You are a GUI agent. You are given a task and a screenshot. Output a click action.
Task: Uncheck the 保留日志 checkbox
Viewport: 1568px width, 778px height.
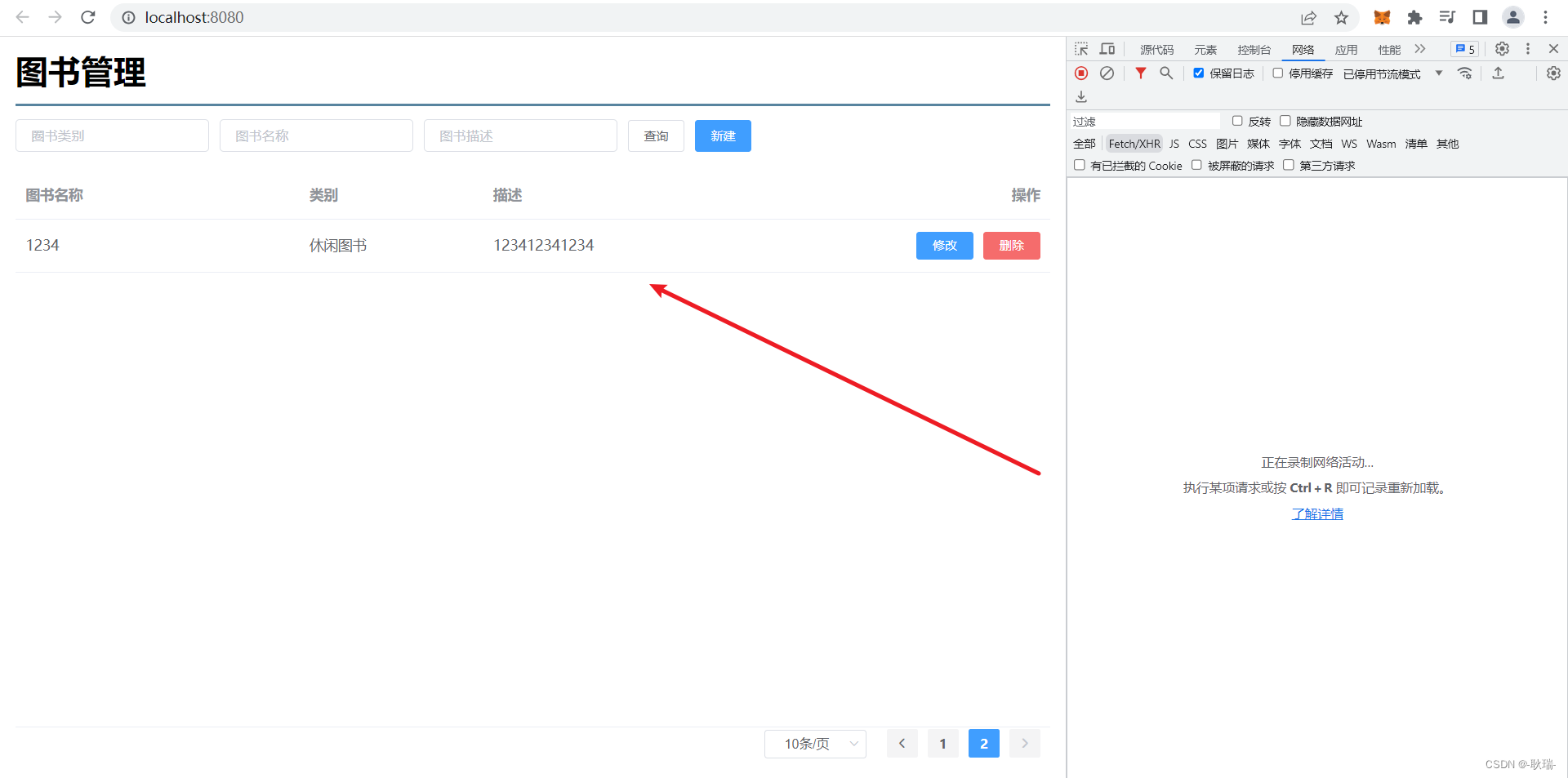(x=1198, y=73)
